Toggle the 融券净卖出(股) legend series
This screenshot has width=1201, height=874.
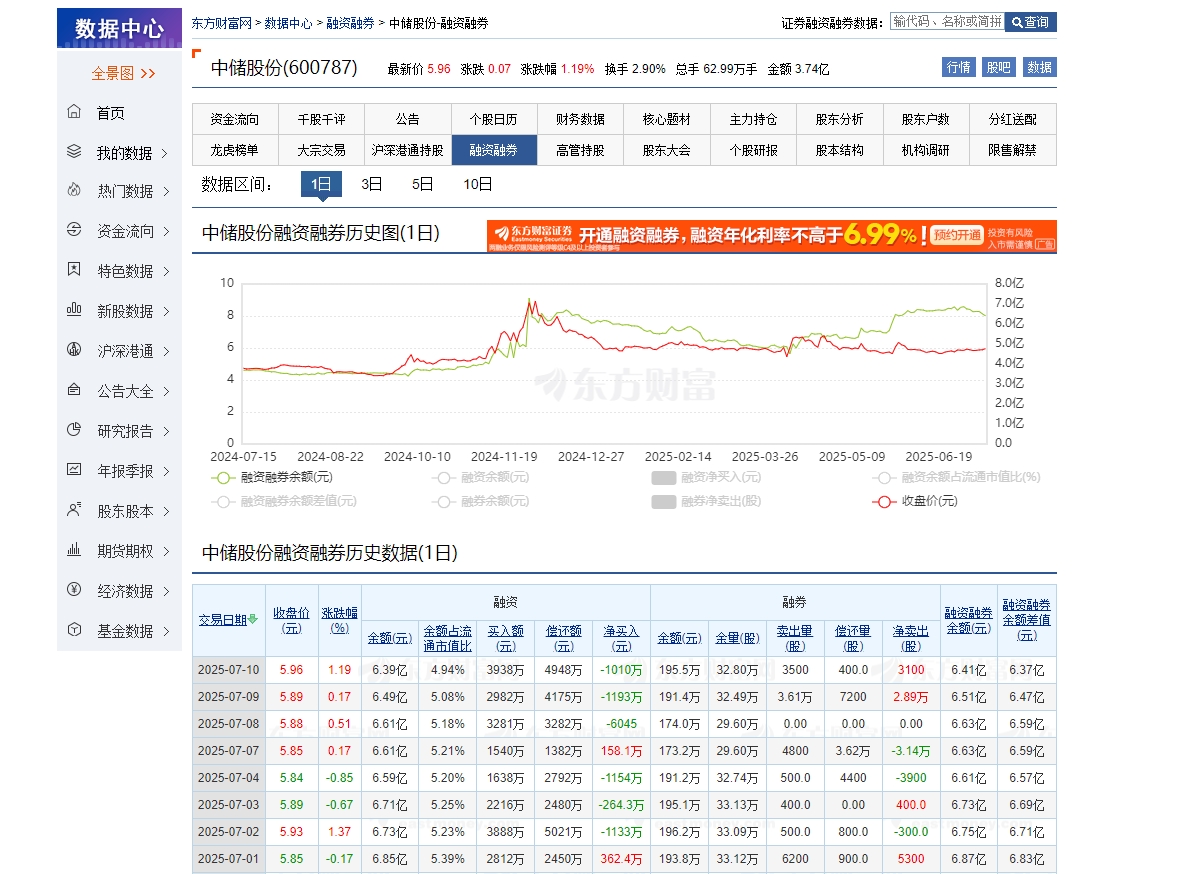705,501
